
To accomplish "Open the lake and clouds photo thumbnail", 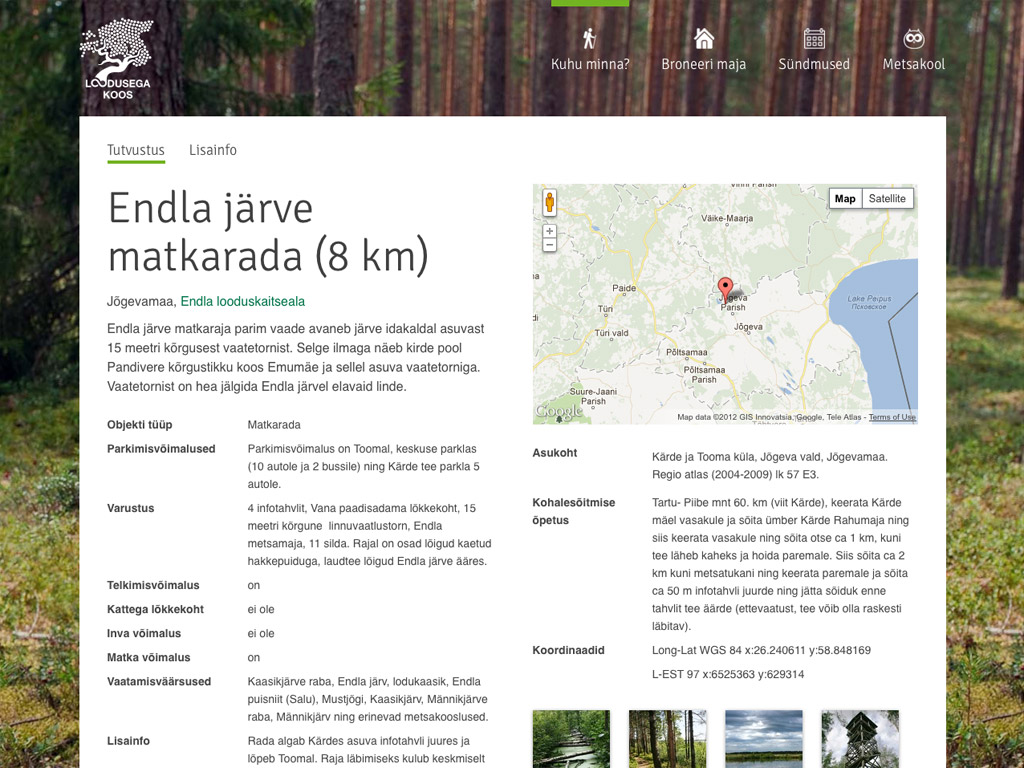I will (764, 739).
